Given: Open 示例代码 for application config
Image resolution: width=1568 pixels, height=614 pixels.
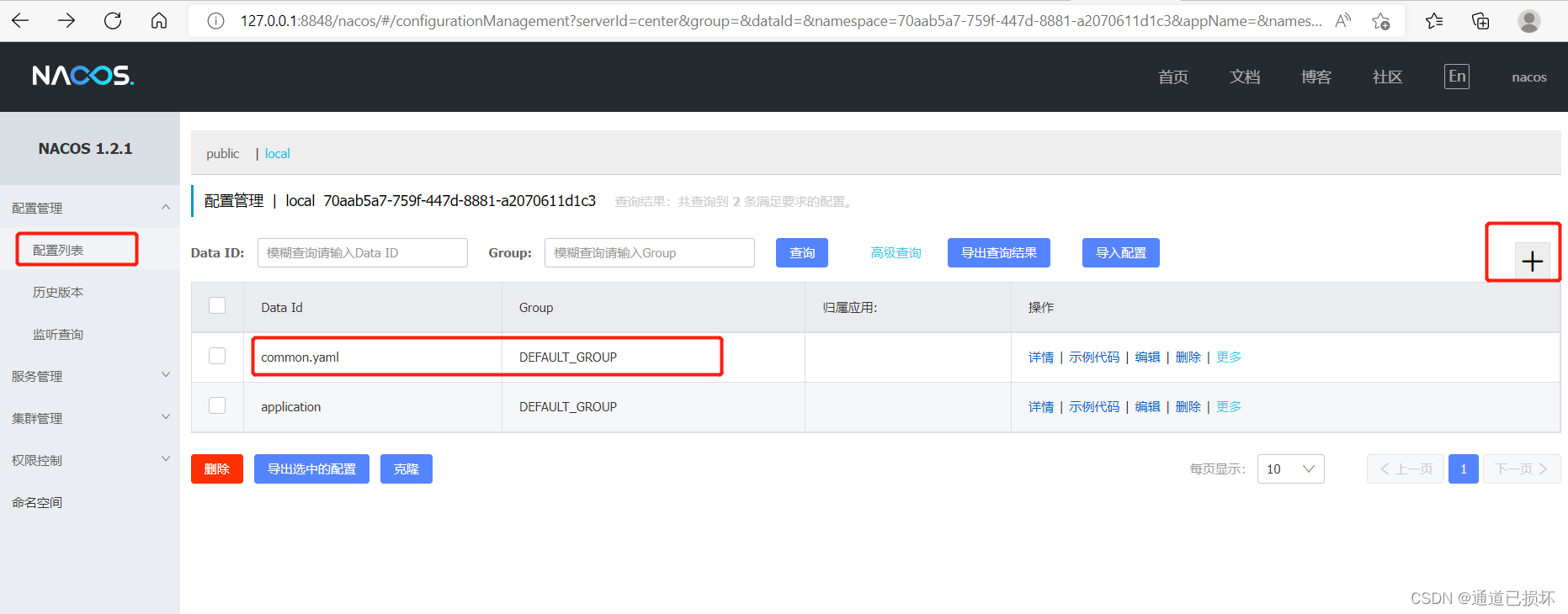Looking at the screenshot, I should pos(1094,406).
